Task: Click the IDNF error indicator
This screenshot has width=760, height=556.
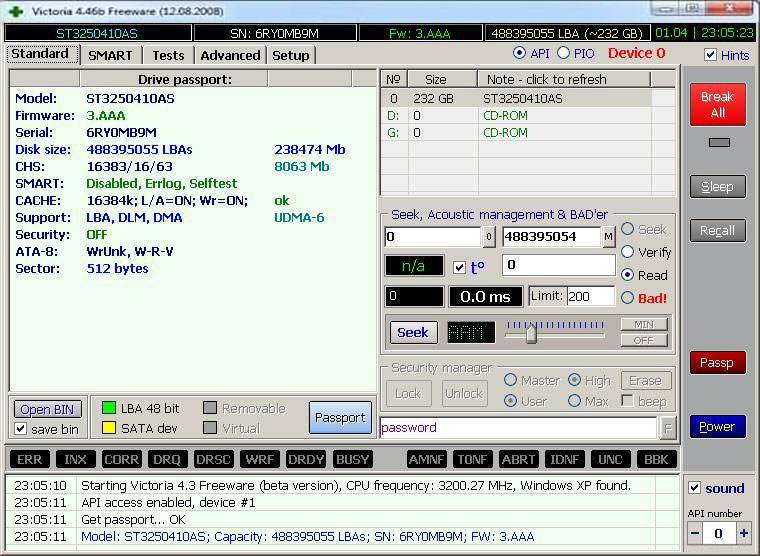Action: tap(565, 460)
